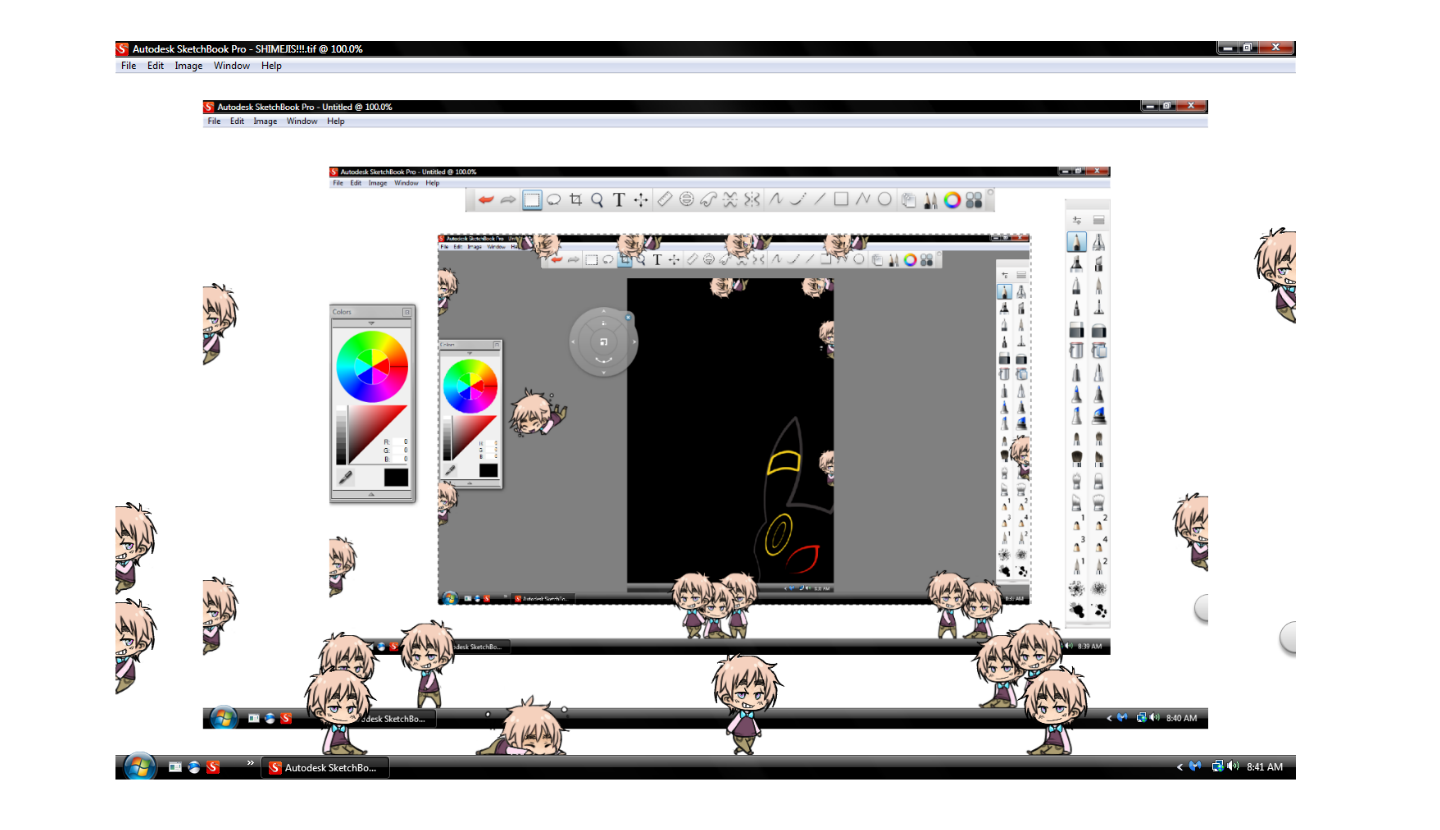Click the volume speaker icon beside the 8:41 AM clock

[x=1233, y=767]
